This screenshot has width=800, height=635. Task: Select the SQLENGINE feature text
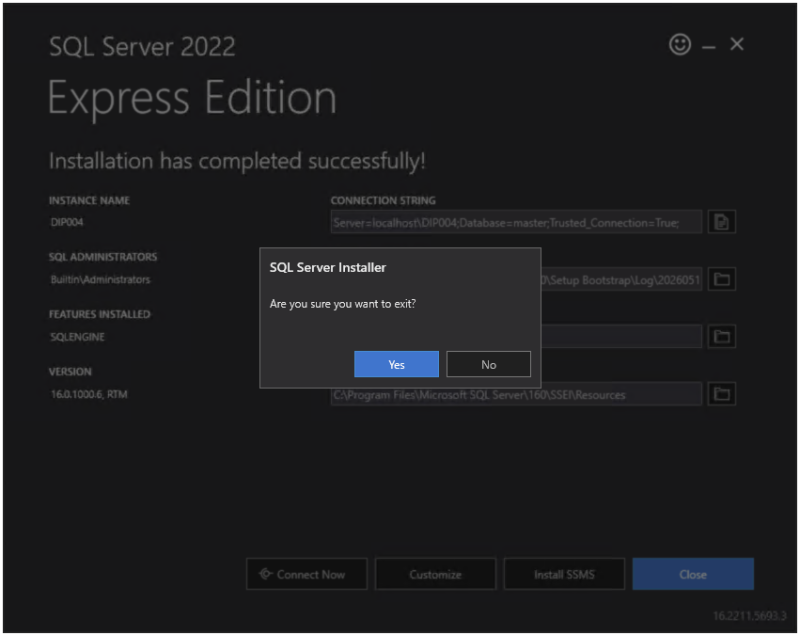(x=78, y=337)
